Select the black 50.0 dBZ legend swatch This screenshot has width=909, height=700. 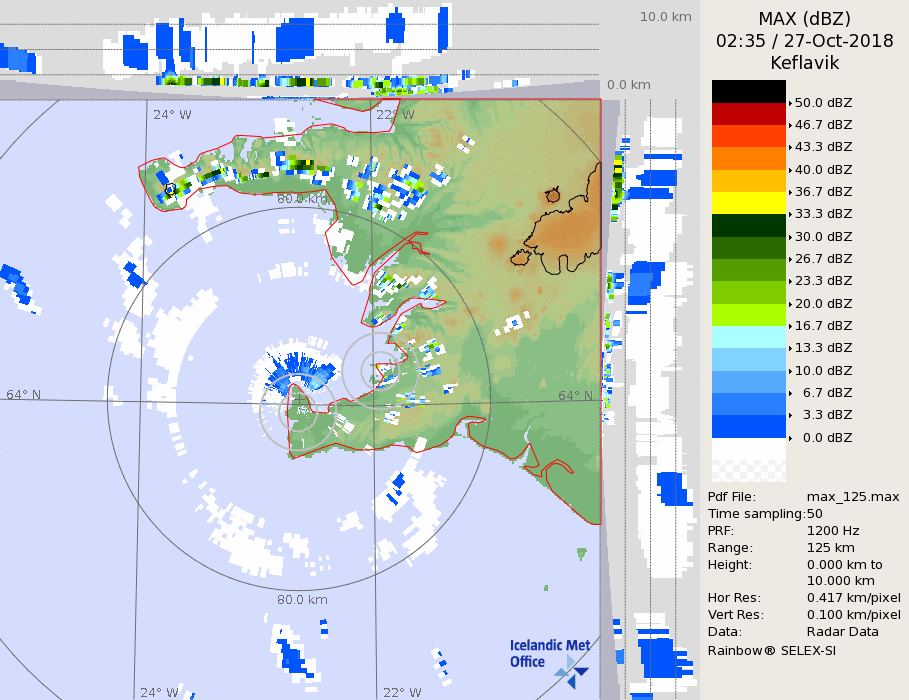748,91
